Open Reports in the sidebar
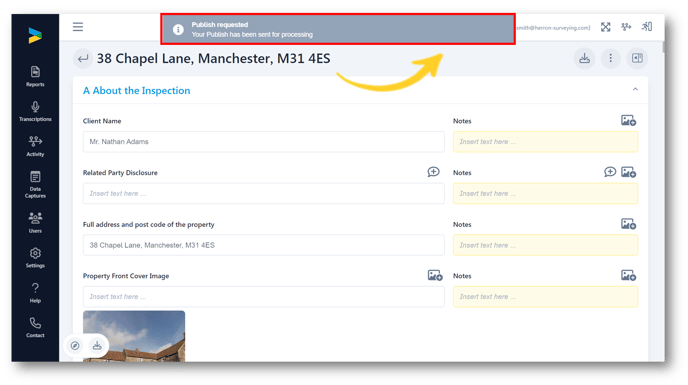 tap(35, 76)
